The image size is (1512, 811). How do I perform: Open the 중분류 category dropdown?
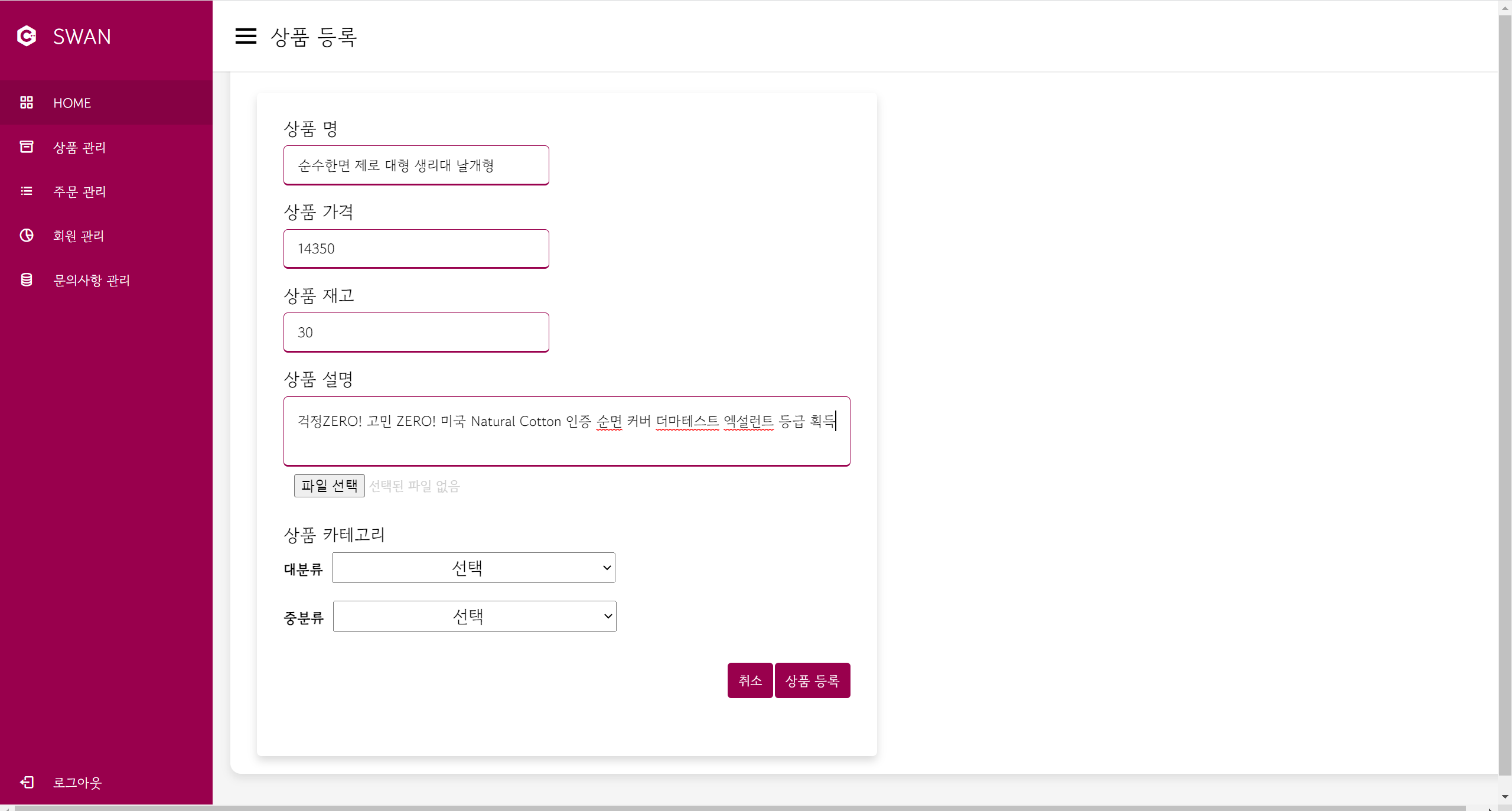(474, 616)
